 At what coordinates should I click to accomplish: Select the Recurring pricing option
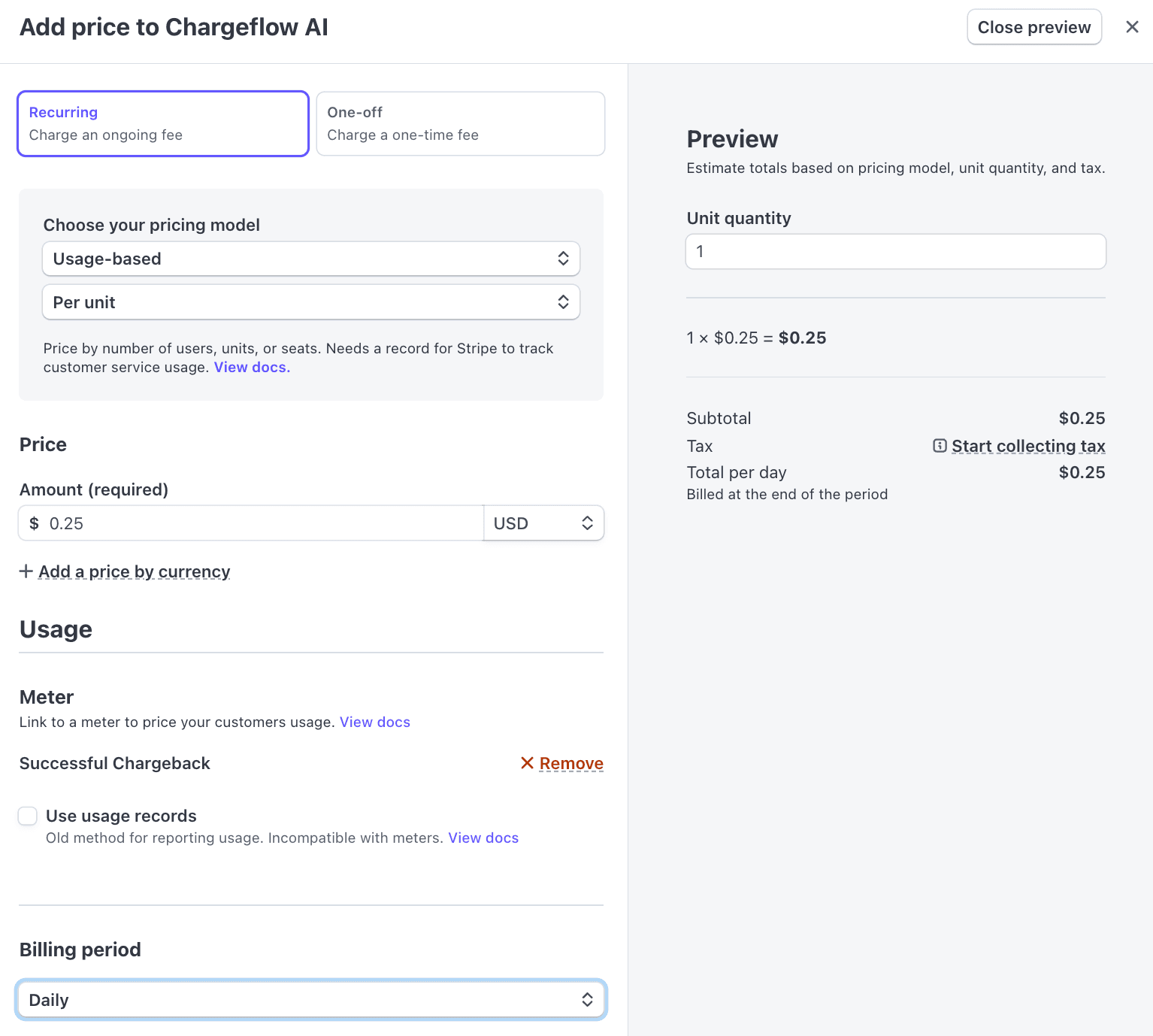(163, 124)
